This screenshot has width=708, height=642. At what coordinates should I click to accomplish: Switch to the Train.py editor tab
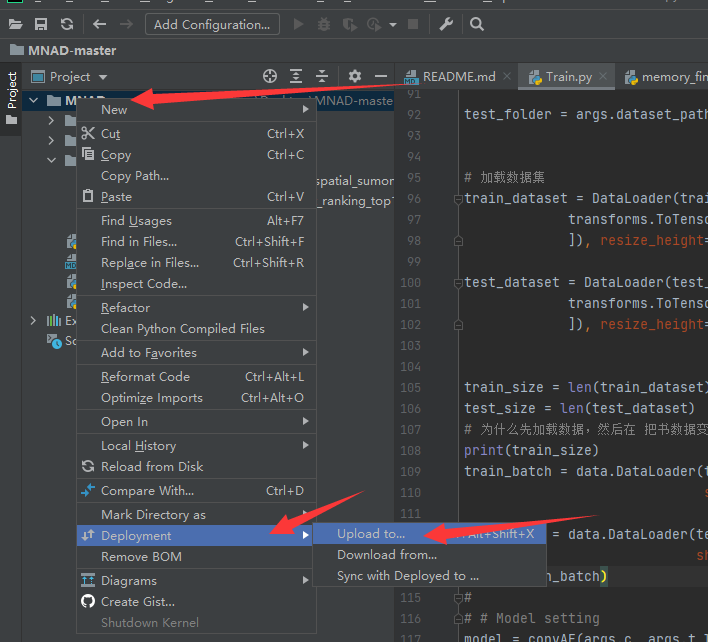[x=568, y=77]
